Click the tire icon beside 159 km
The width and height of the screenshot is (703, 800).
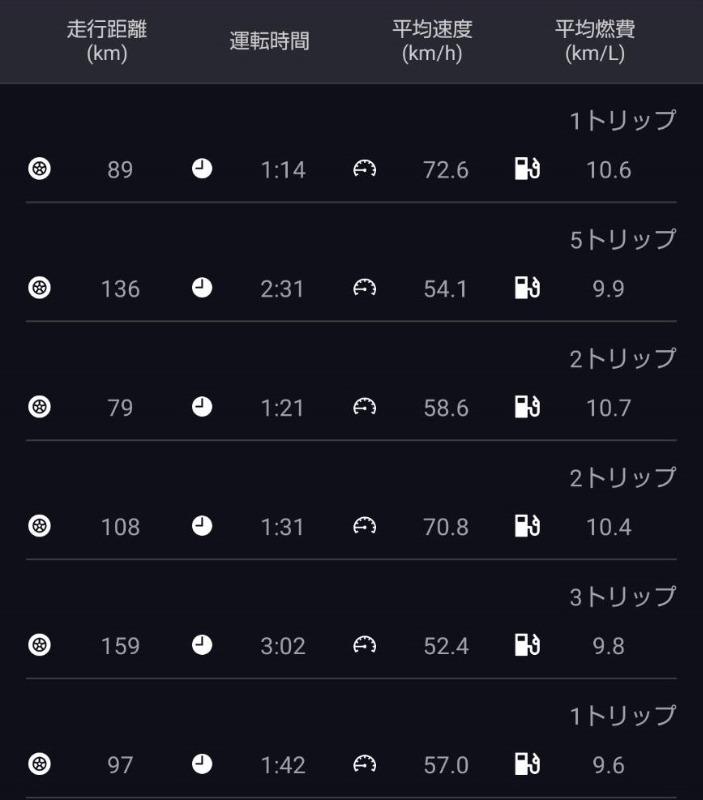tap(39, 645)
